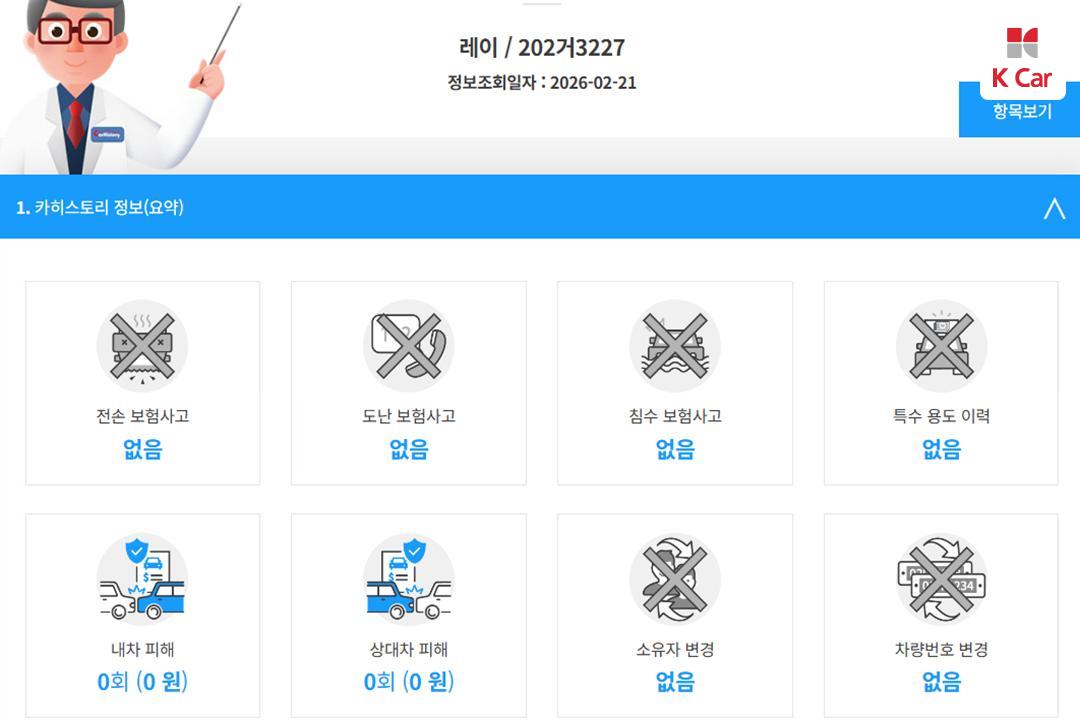Click the 차량번호 변경 license plate icon
Screen dimensions: 1080x720
(x=942, y=579)
